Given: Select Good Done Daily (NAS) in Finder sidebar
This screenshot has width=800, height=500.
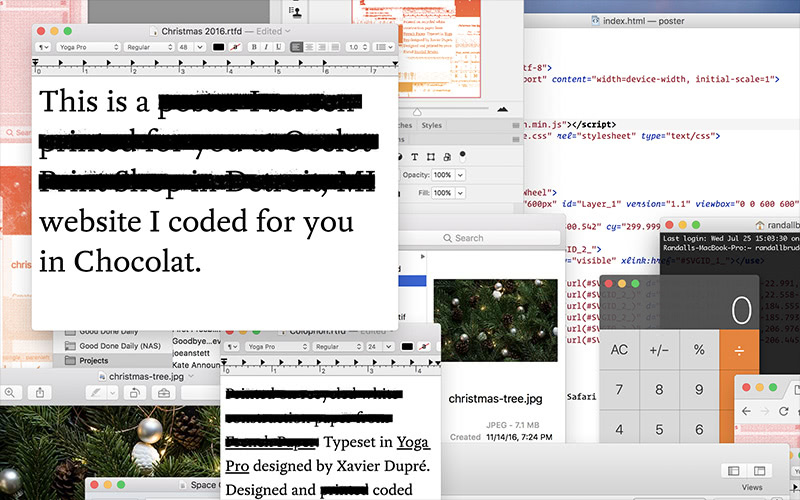Looking at the screenshot, I should (x=113, y=346).
